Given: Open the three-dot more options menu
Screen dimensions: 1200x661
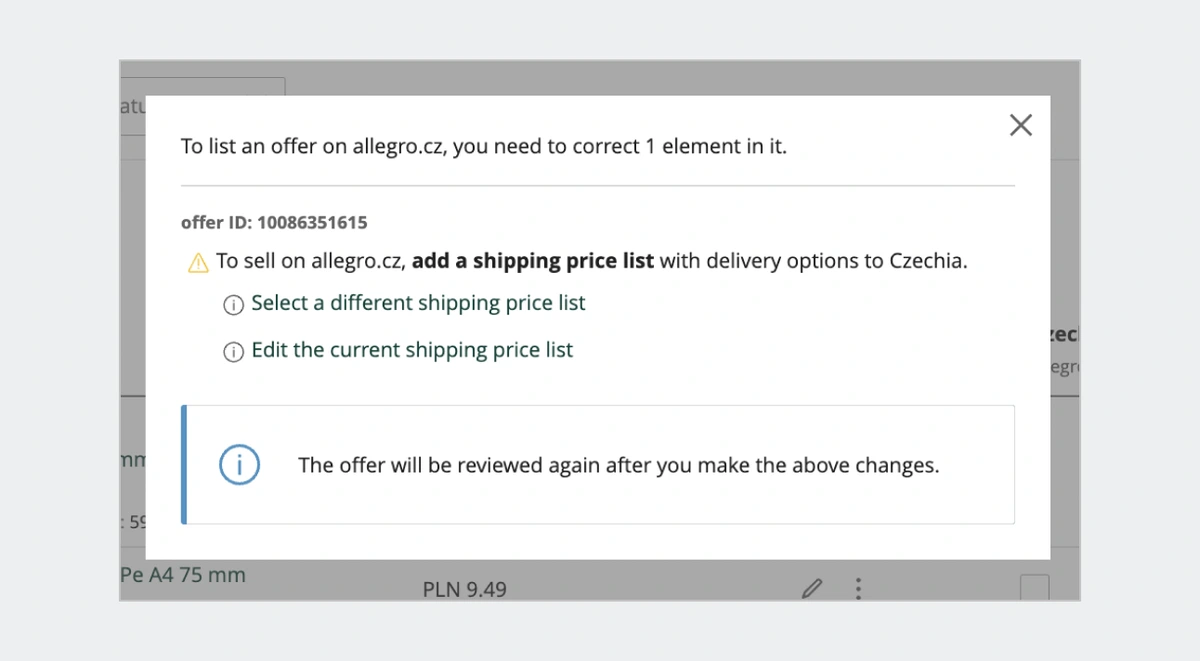Looking at the screenshot, I should pyautogui.click(x=858, y=588).
